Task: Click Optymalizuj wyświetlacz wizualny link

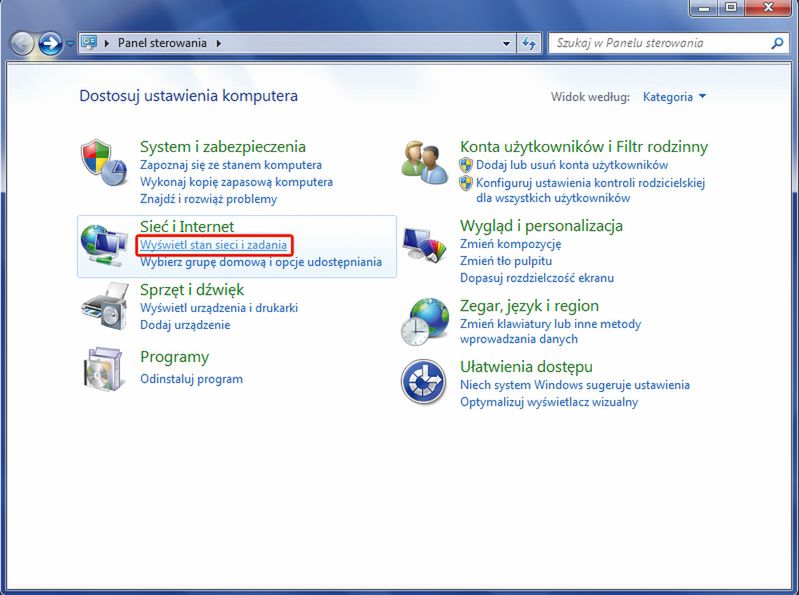Action: pyautogui.click(x=549, y=402)
